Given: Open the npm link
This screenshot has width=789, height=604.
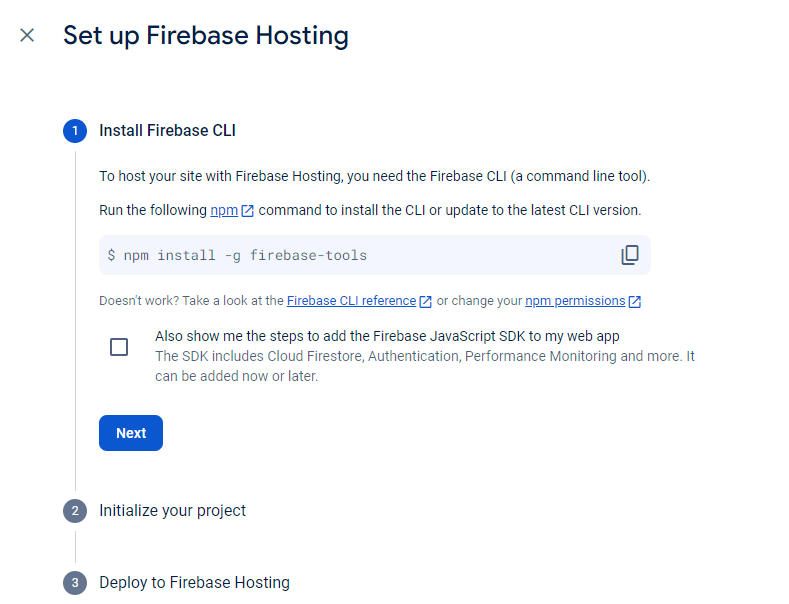Looking at the screenshot, I should pyautogui.click(x=224, y=210).
